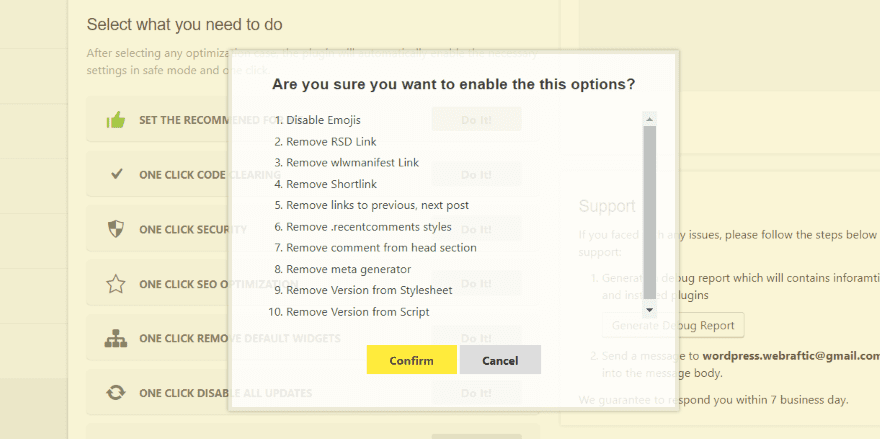Click Do It! for recommended settings
The width and height of the screenshot is (880, 439).
point(476,120)
